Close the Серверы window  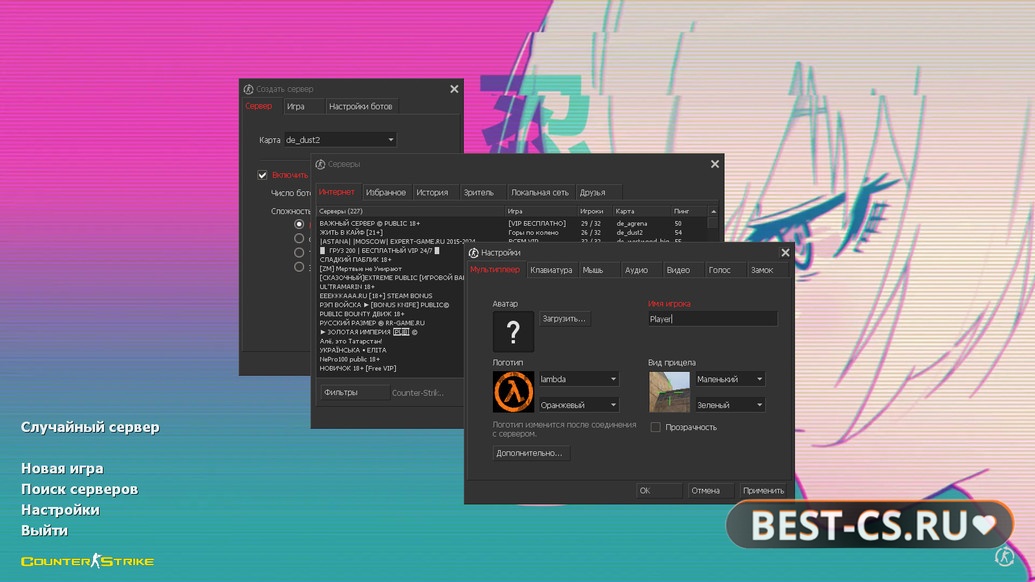pyautogui.click(x=715, y=164)
